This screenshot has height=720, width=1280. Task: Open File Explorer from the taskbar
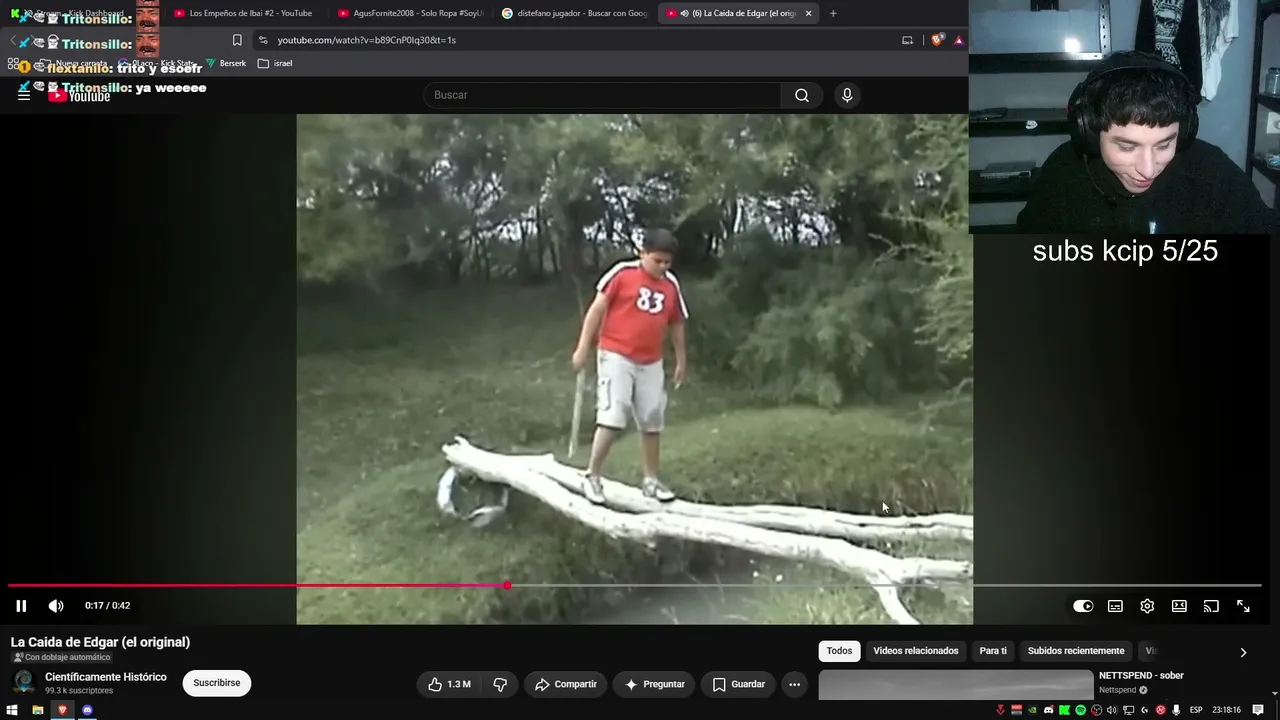pyautogui.click(x=37, y=710)
